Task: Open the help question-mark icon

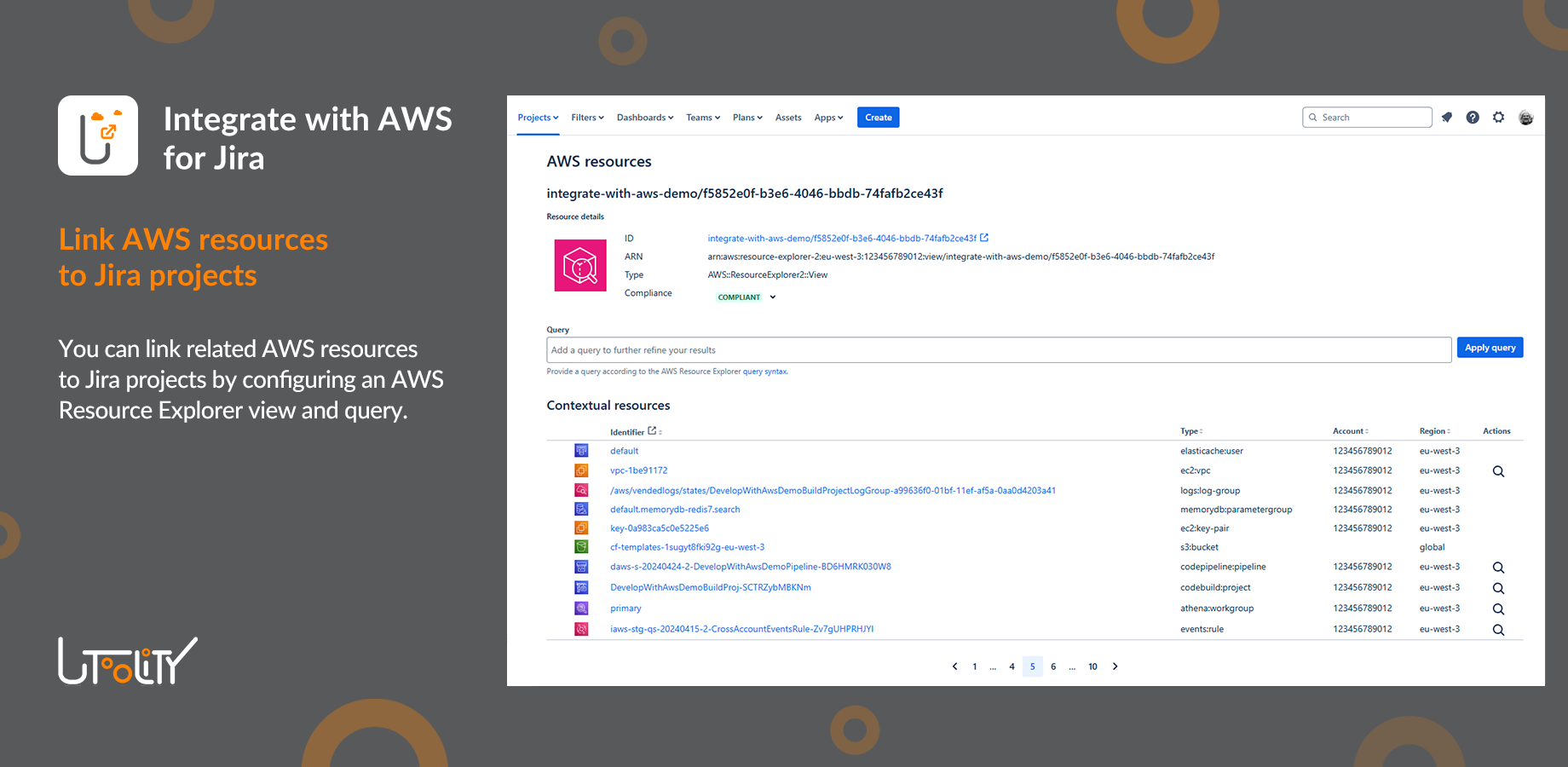Action: click(x=1473, y=117)
